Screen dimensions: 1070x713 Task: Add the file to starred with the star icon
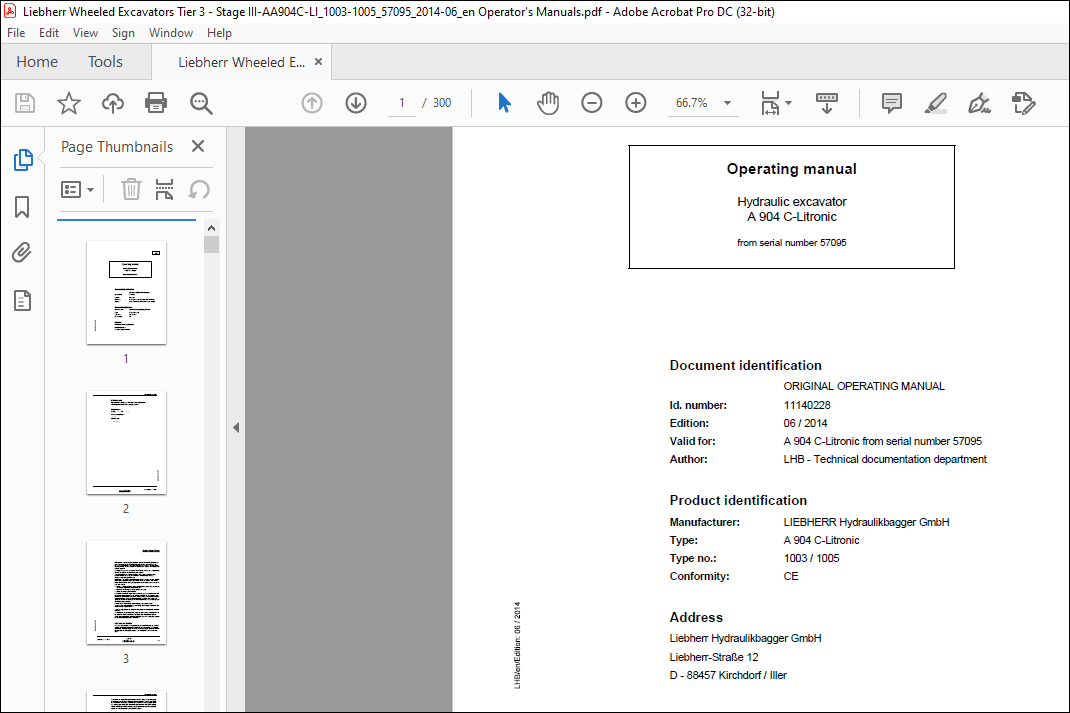click(x=69, y=103)
